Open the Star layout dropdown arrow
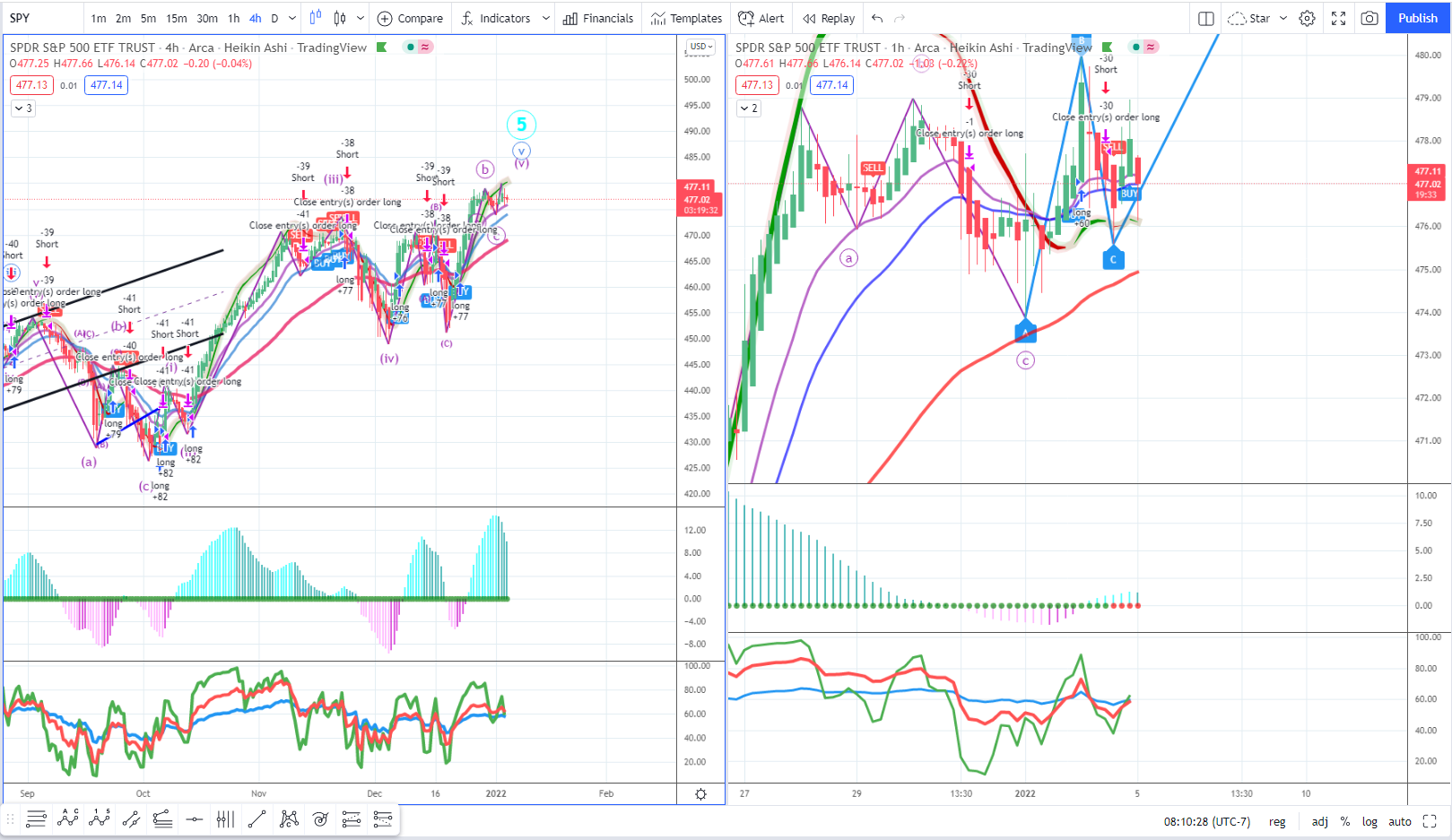The image size is (1452, 840). 1282,18
